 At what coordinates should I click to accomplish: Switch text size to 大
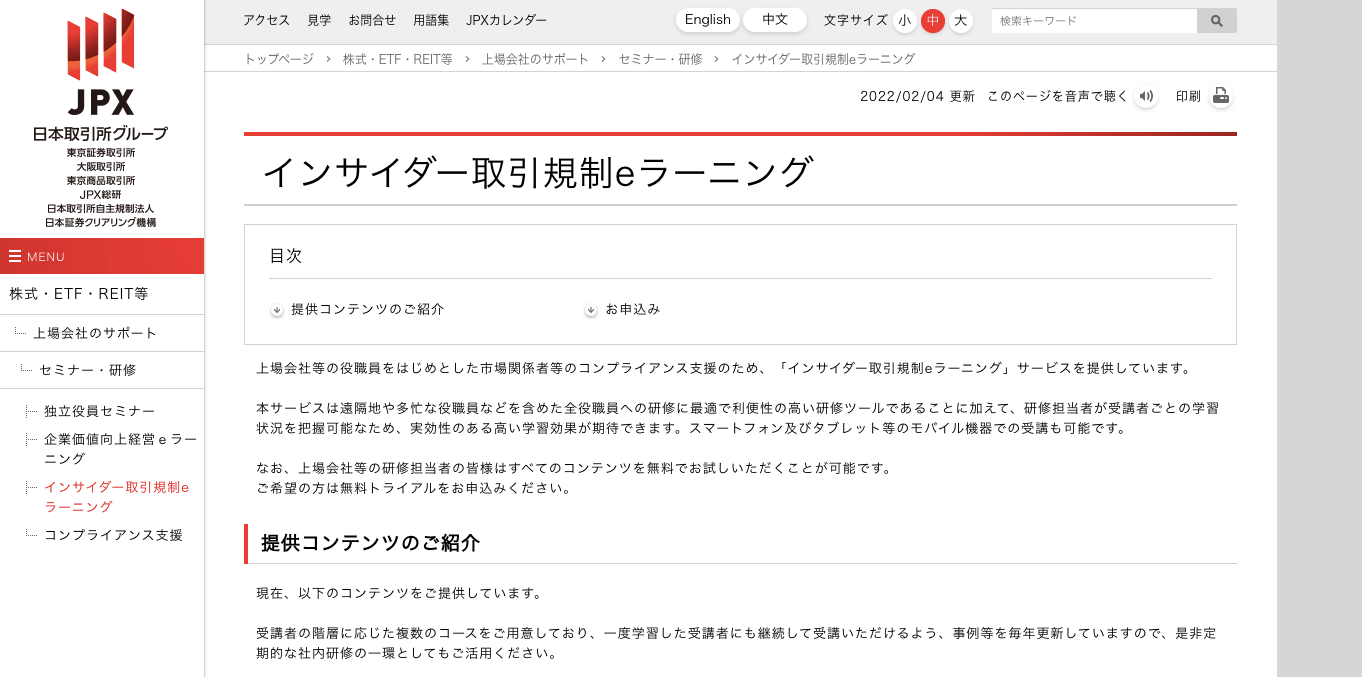(x=960, y=20)
